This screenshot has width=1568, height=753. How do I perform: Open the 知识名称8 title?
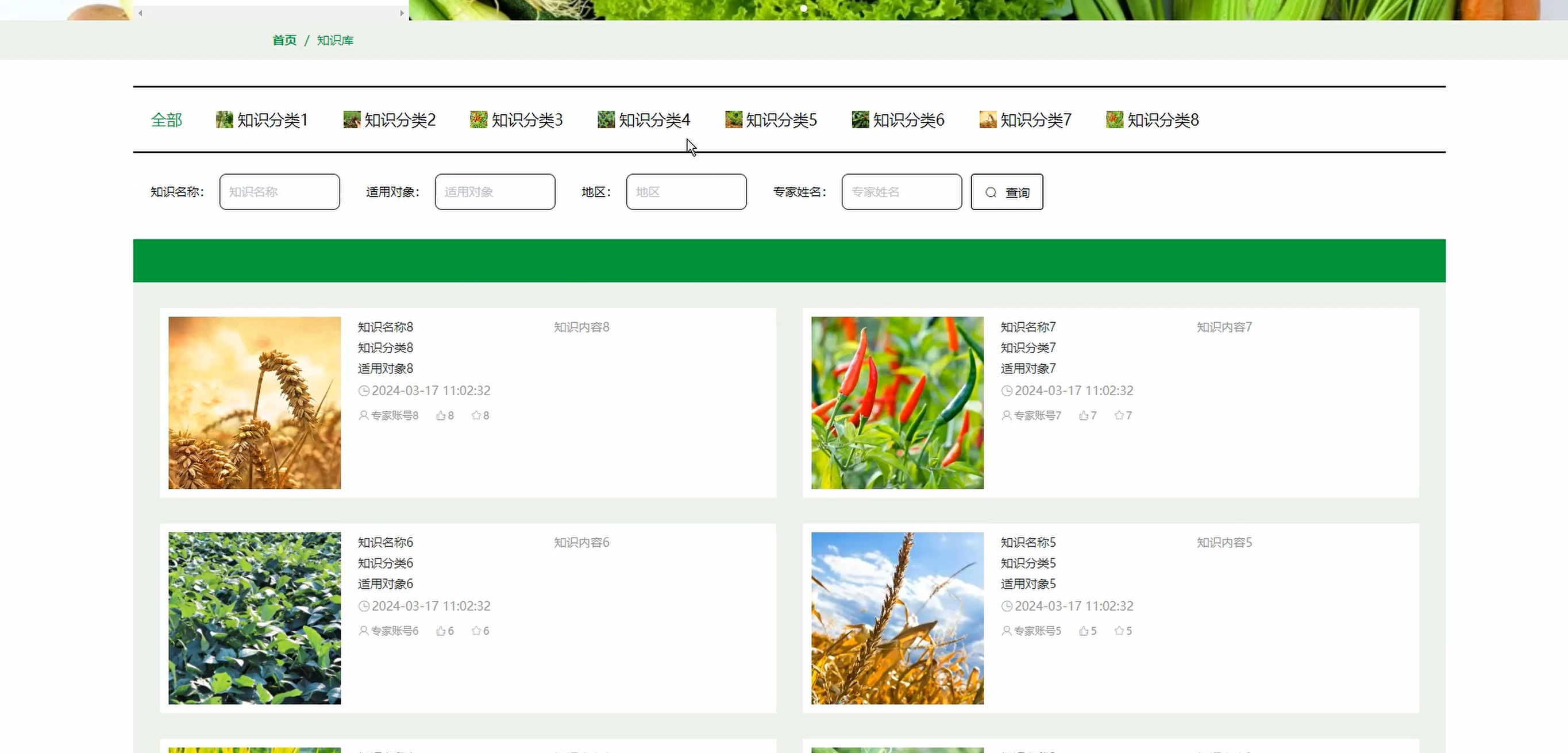[386, 327]
